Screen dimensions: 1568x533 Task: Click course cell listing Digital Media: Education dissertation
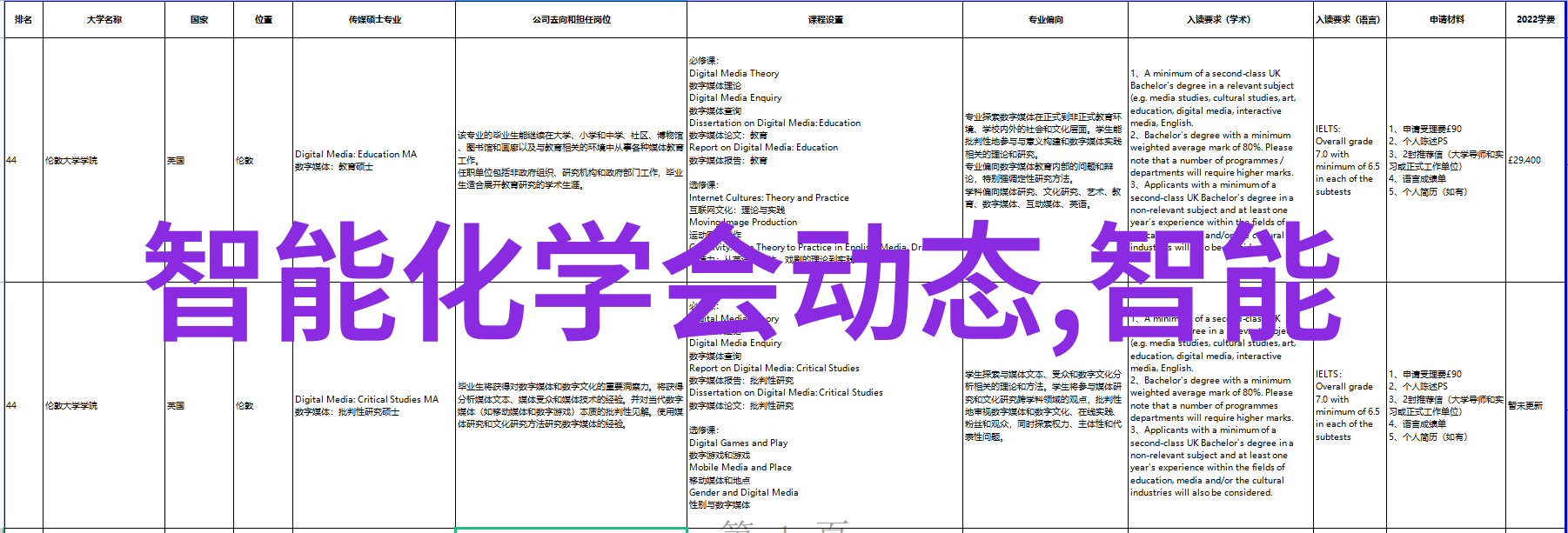point(825,160)
